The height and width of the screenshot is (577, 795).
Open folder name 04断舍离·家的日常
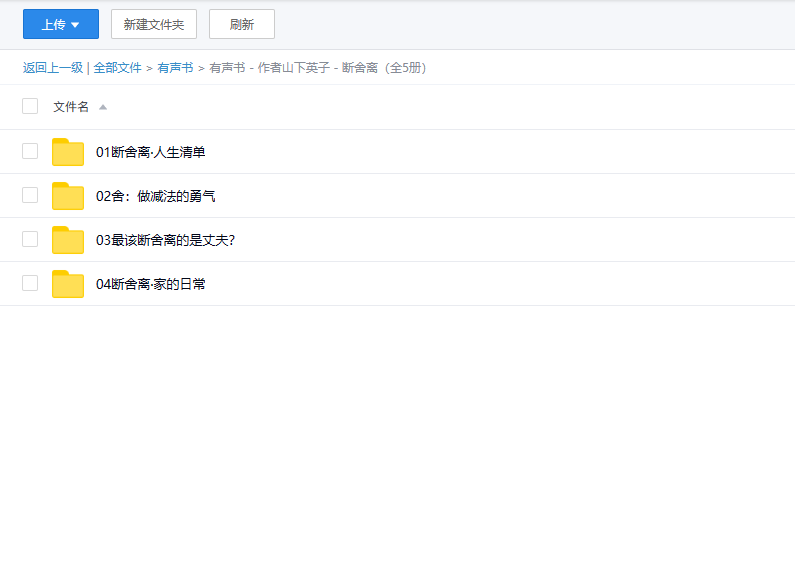pos(151,284)
